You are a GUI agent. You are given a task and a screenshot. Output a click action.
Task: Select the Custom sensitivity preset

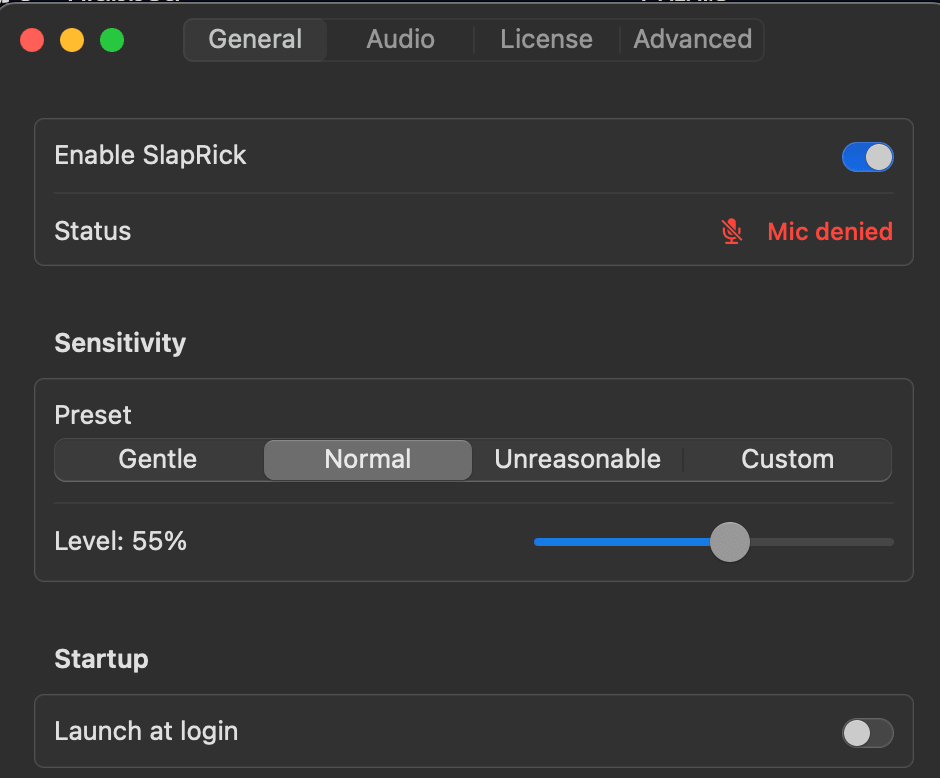[787, 459]
